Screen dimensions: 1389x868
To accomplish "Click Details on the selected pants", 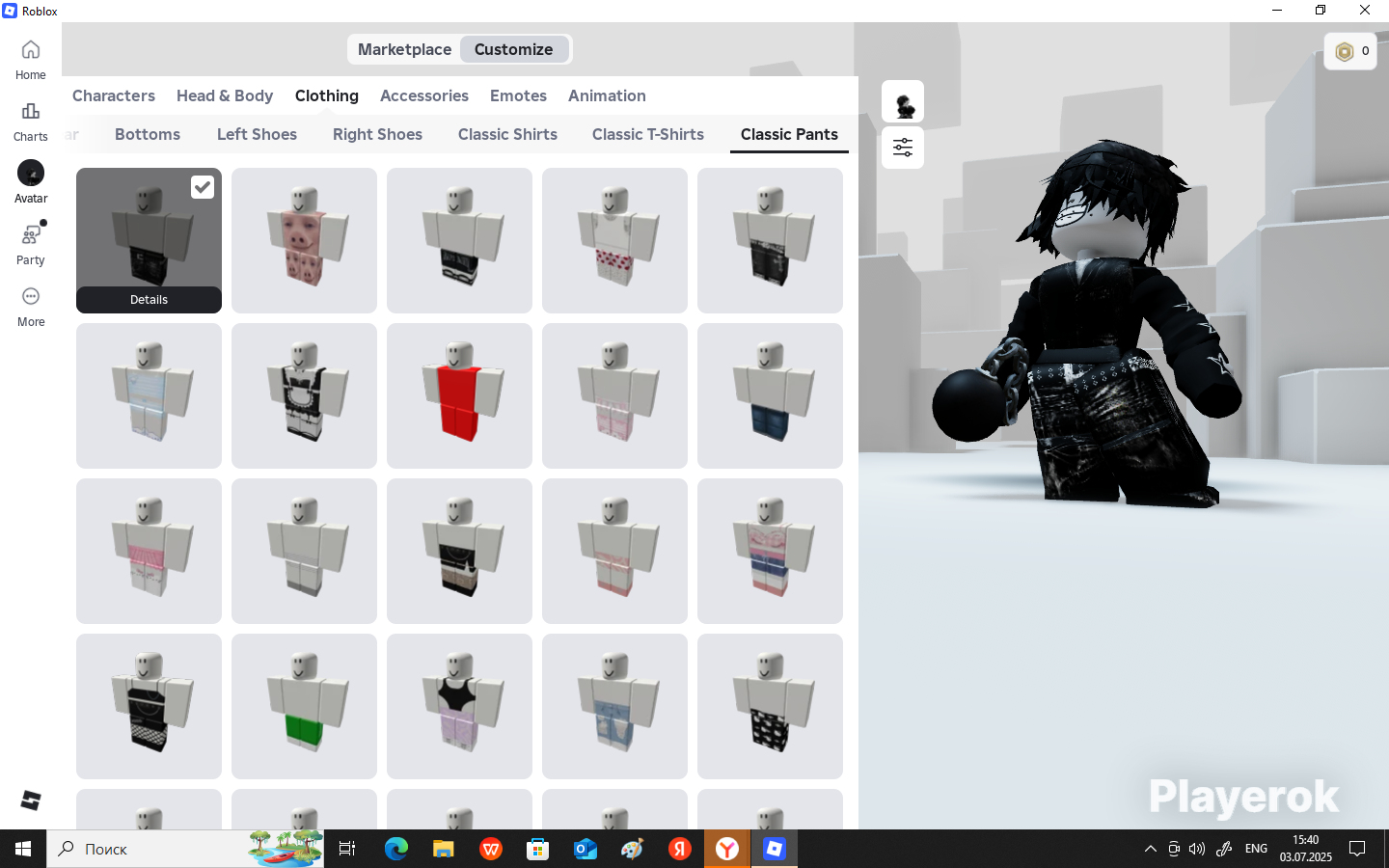I will point(149,300).
